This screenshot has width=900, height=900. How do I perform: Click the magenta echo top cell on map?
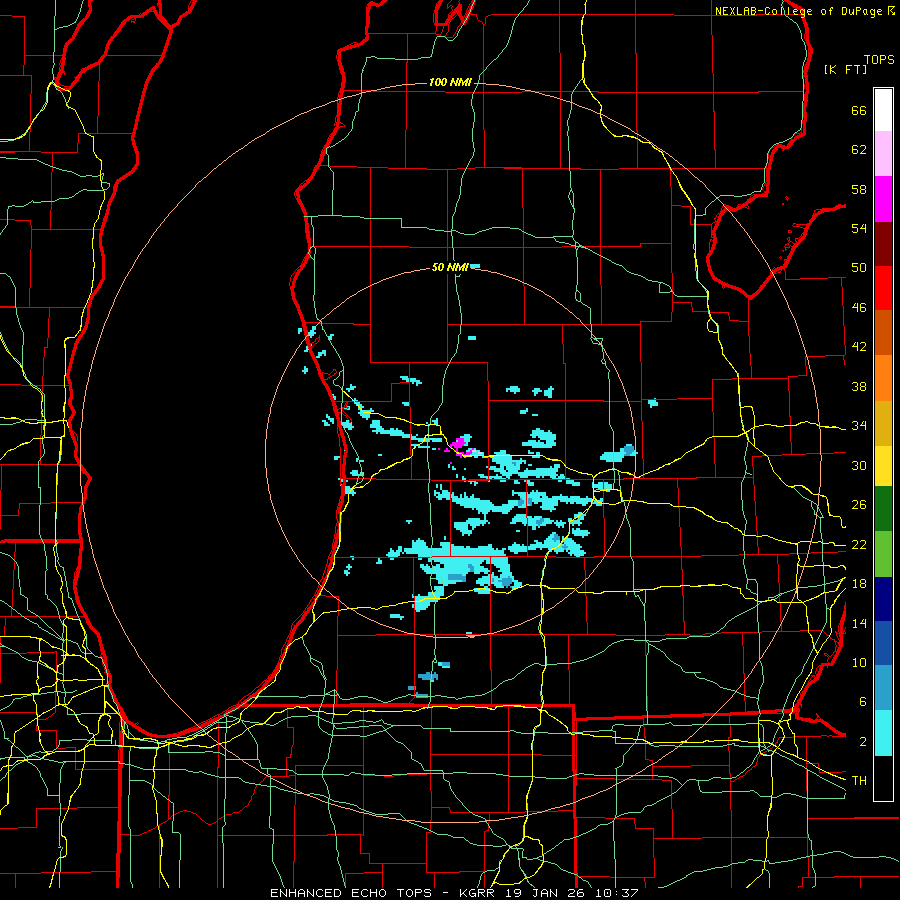click(460, 444)
